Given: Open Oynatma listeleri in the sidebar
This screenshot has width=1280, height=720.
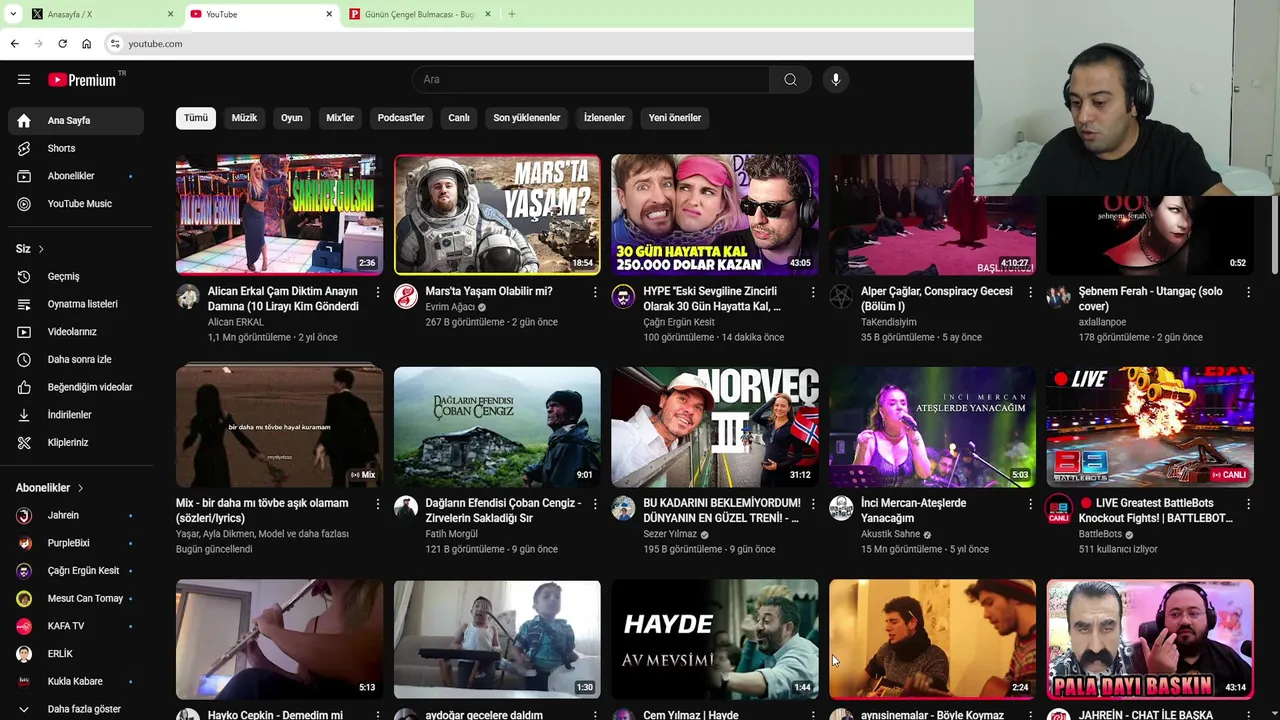Looking at the screenshot, I should point(76,304).
